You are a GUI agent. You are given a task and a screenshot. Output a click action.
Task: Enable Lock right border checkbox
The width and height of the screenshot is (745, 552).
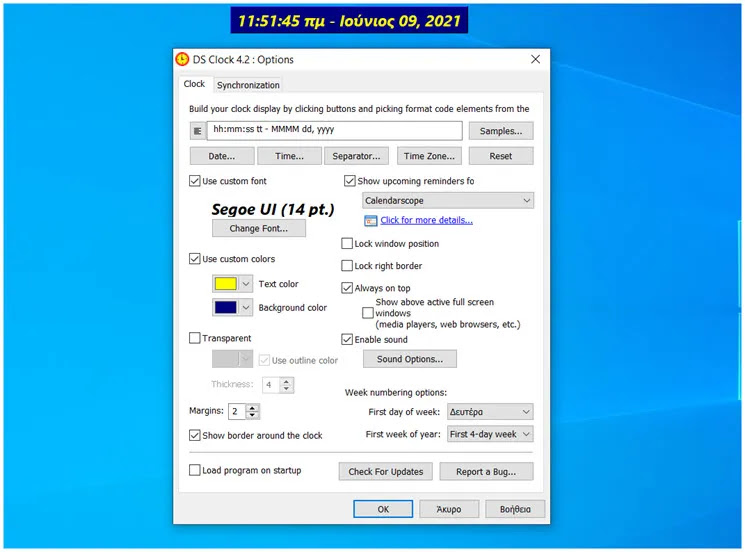(347, 266)
